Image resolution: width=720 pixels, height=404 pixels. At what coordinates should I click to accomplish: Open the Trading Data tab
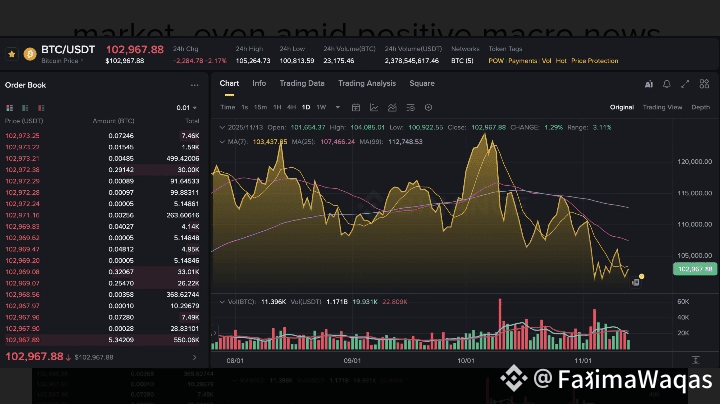coord(302,83)
